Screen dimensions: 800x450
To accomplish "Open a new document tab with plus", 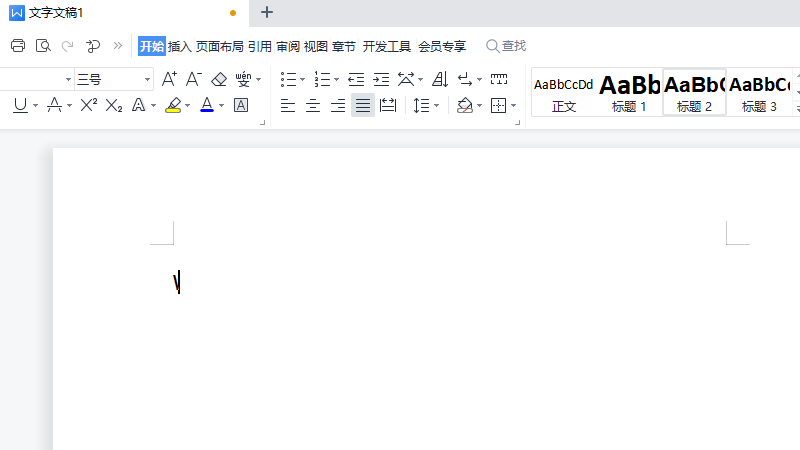I will [x=266, y=12].
